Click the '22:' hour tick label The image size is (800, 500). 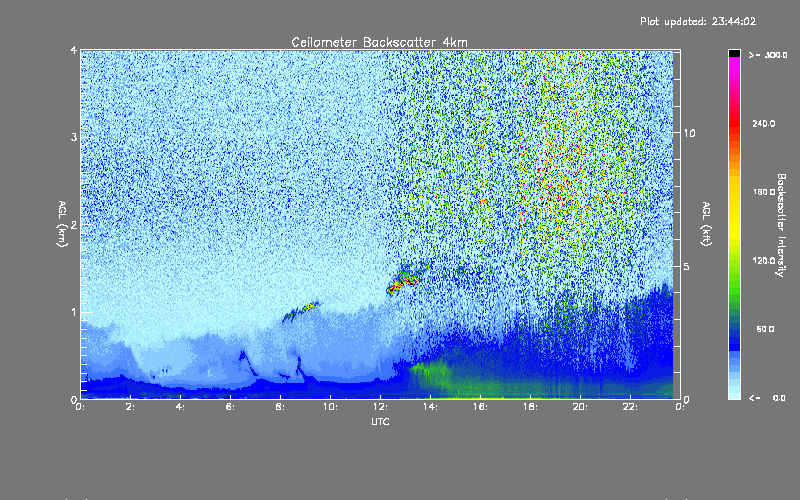[631, 407]
